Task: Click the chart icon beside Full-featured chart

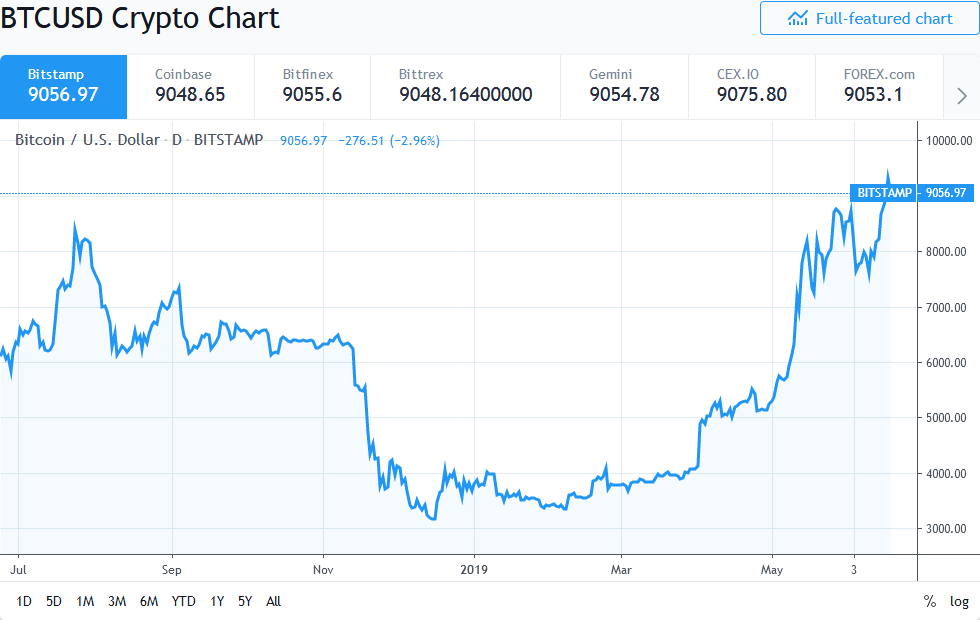Action: 798,18
